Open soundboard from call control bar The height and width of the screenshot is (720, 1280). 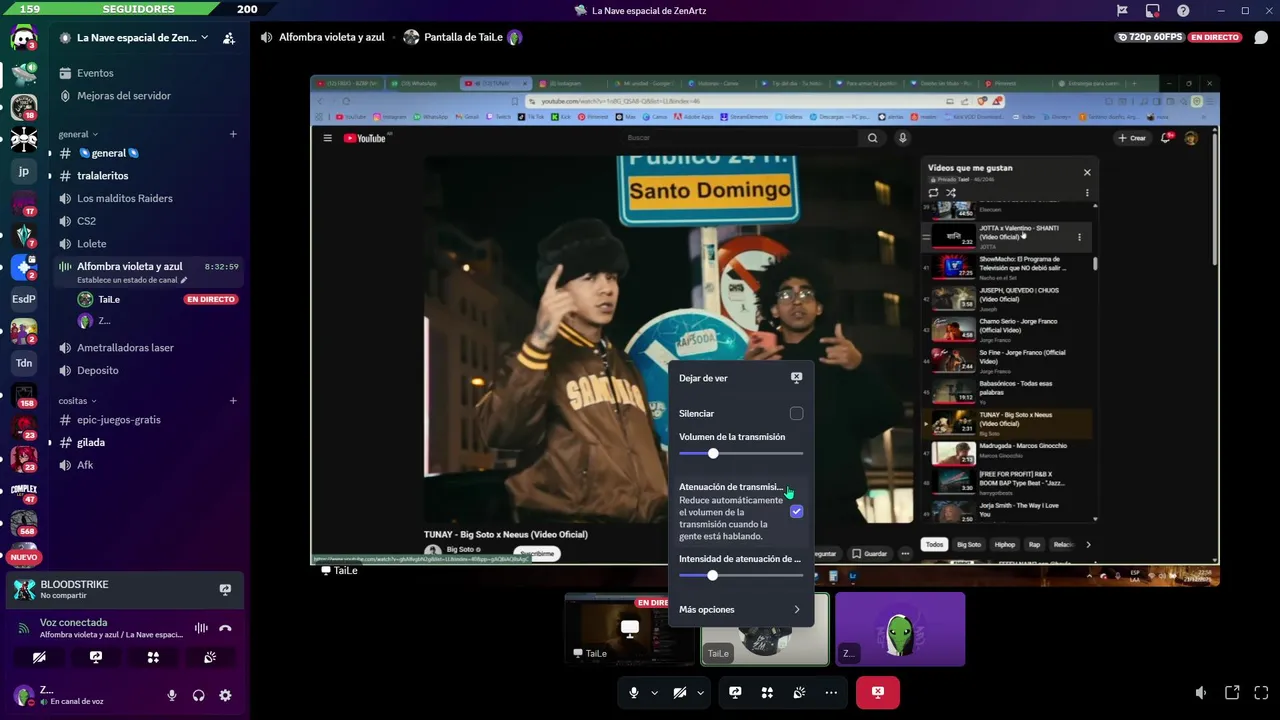799,692
